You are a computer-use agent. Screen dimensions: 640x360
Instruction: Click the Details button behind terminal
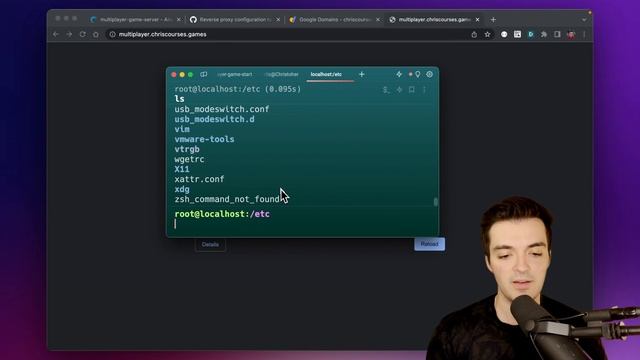coord(210,244)
